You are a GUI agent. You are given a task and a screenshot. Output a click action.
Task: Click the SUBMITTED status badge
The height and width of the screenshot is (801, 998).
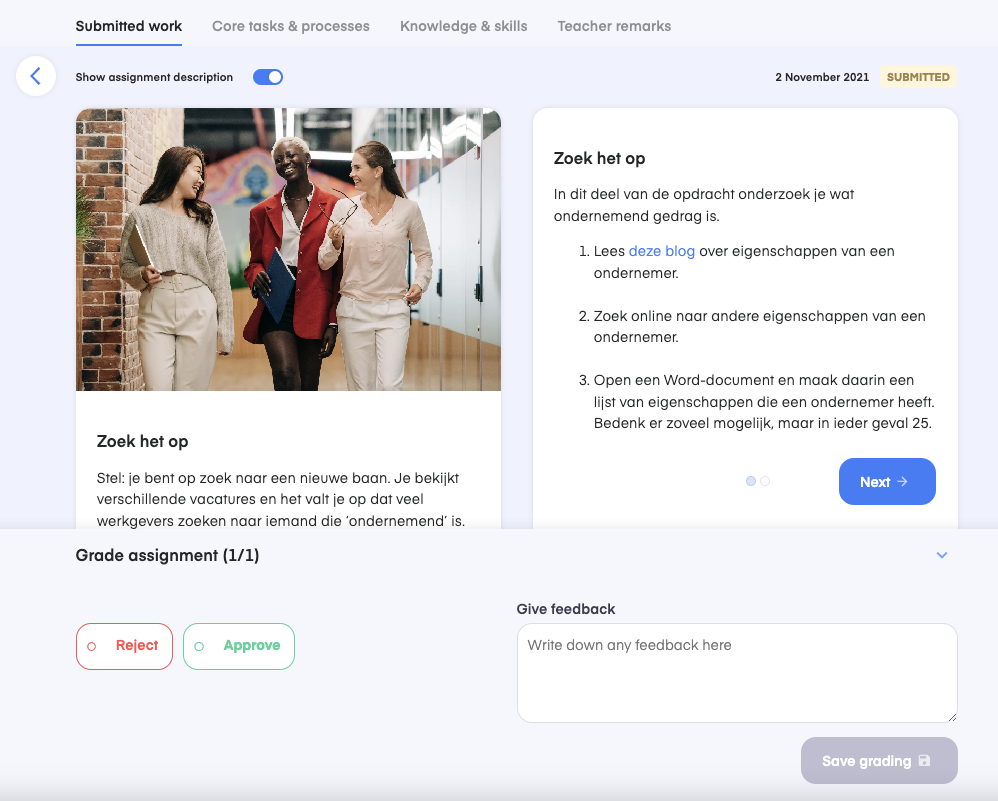click(x=918, y=77)
